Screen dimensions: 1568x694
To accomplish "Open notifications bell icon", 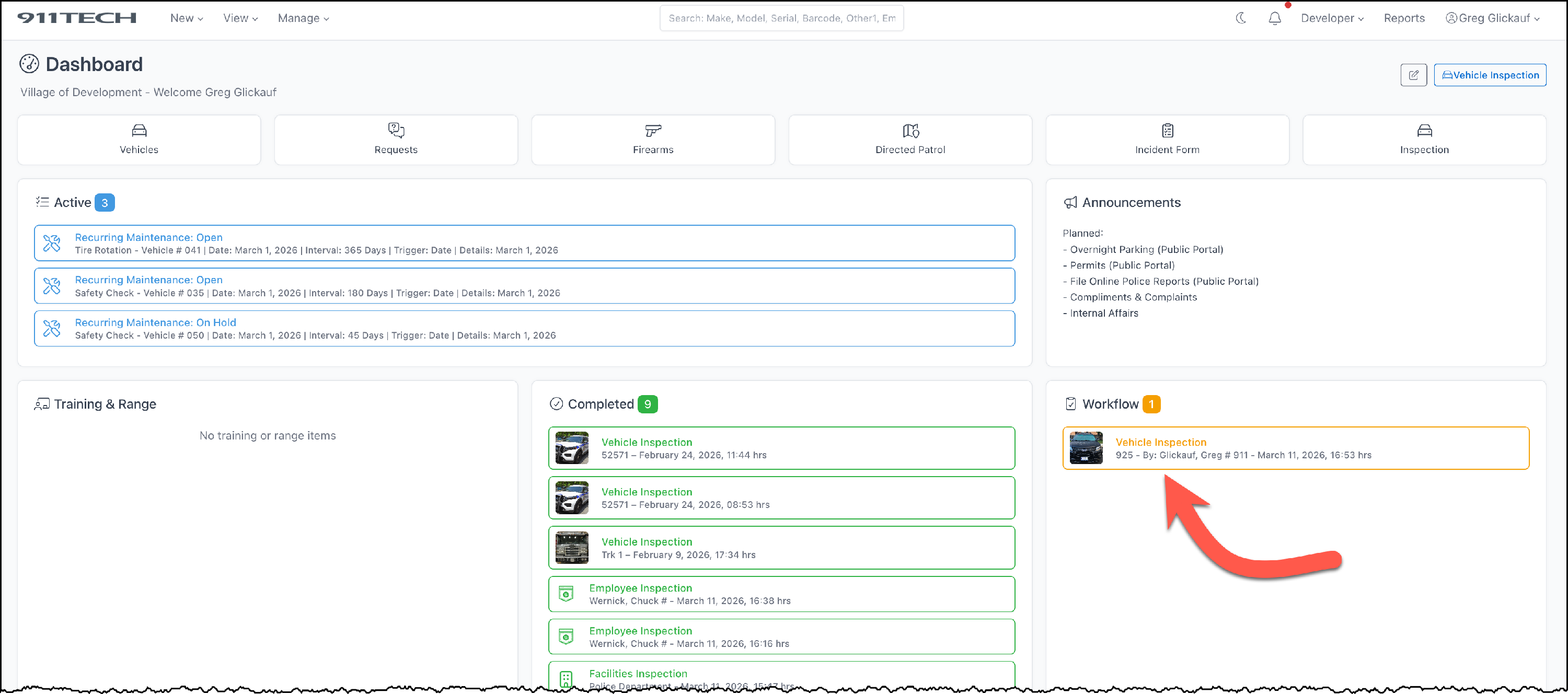I will (x=1274, y=18).
